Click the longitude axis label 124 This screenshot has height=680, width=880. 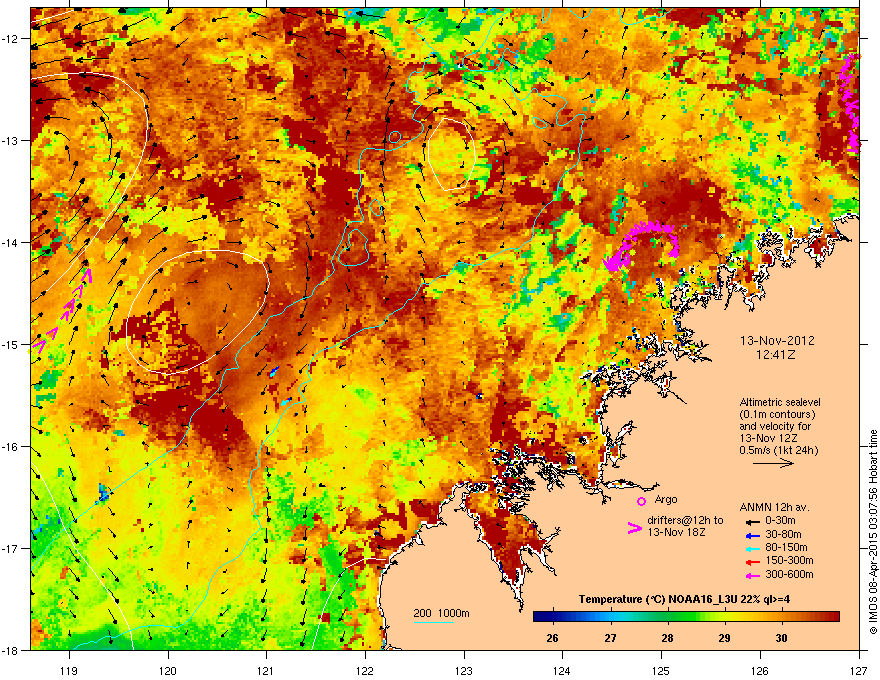pos(562,670)
